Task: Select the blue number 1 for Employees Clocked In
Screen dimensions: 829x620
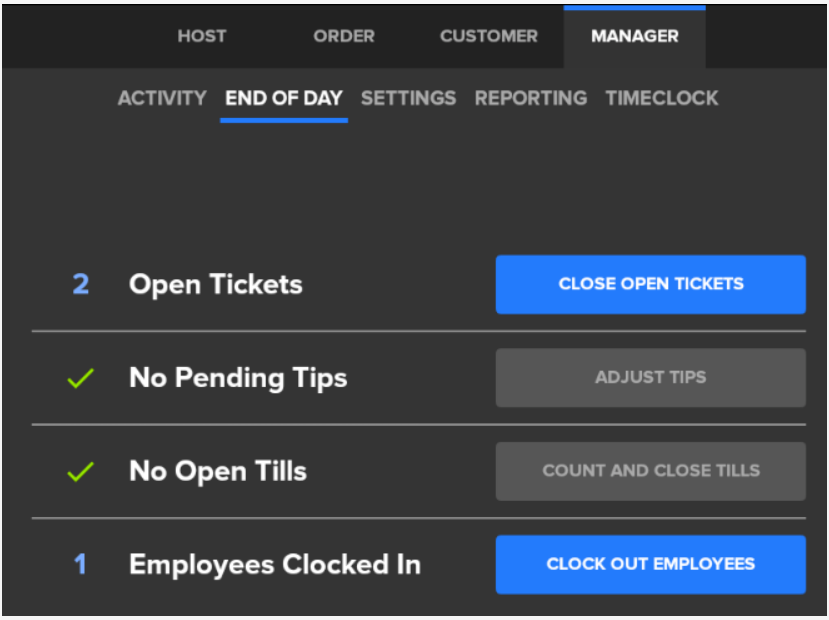Action: pos(80,564)
